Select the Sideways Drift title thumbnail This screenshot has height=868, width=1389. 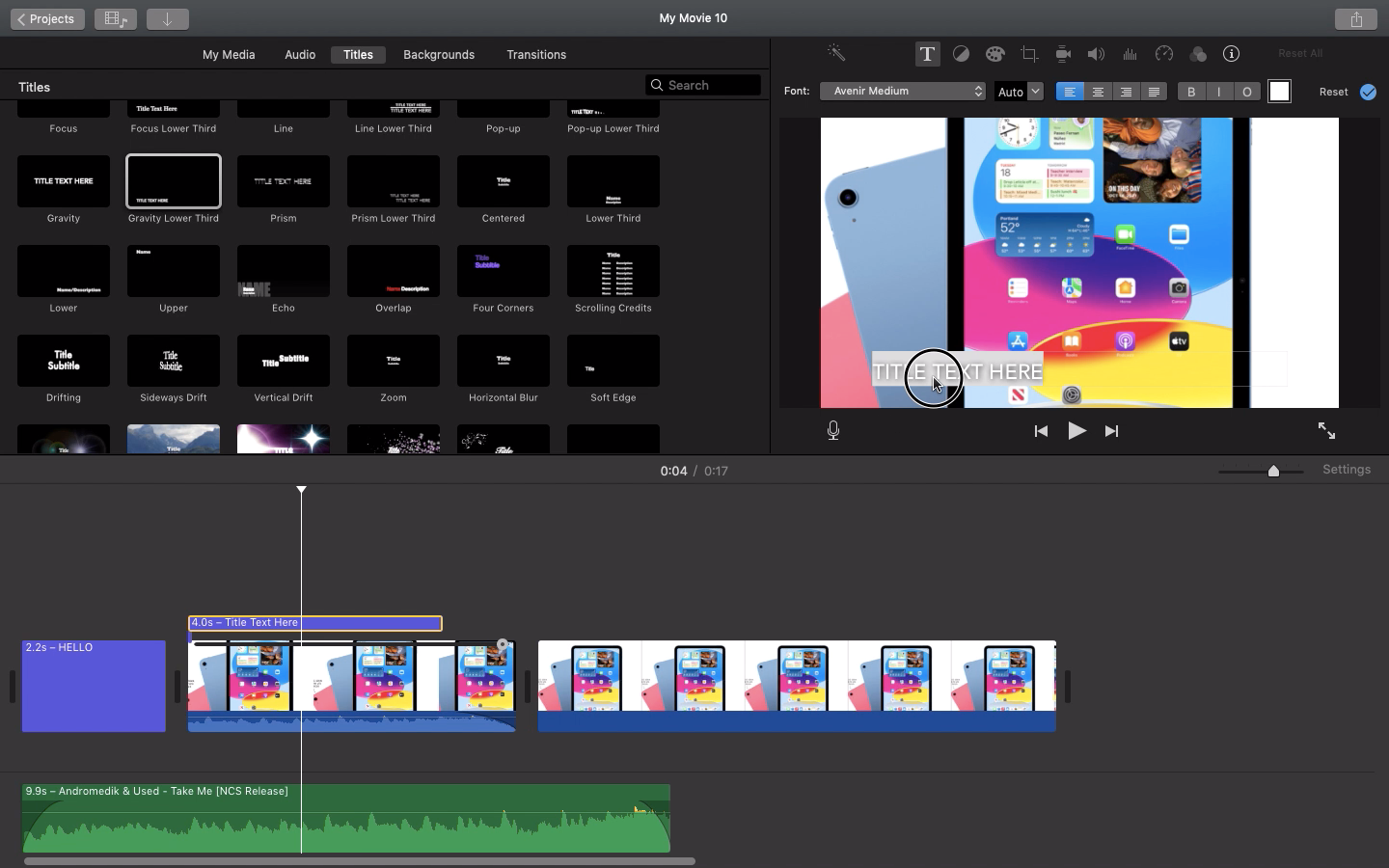pos(174,361)
